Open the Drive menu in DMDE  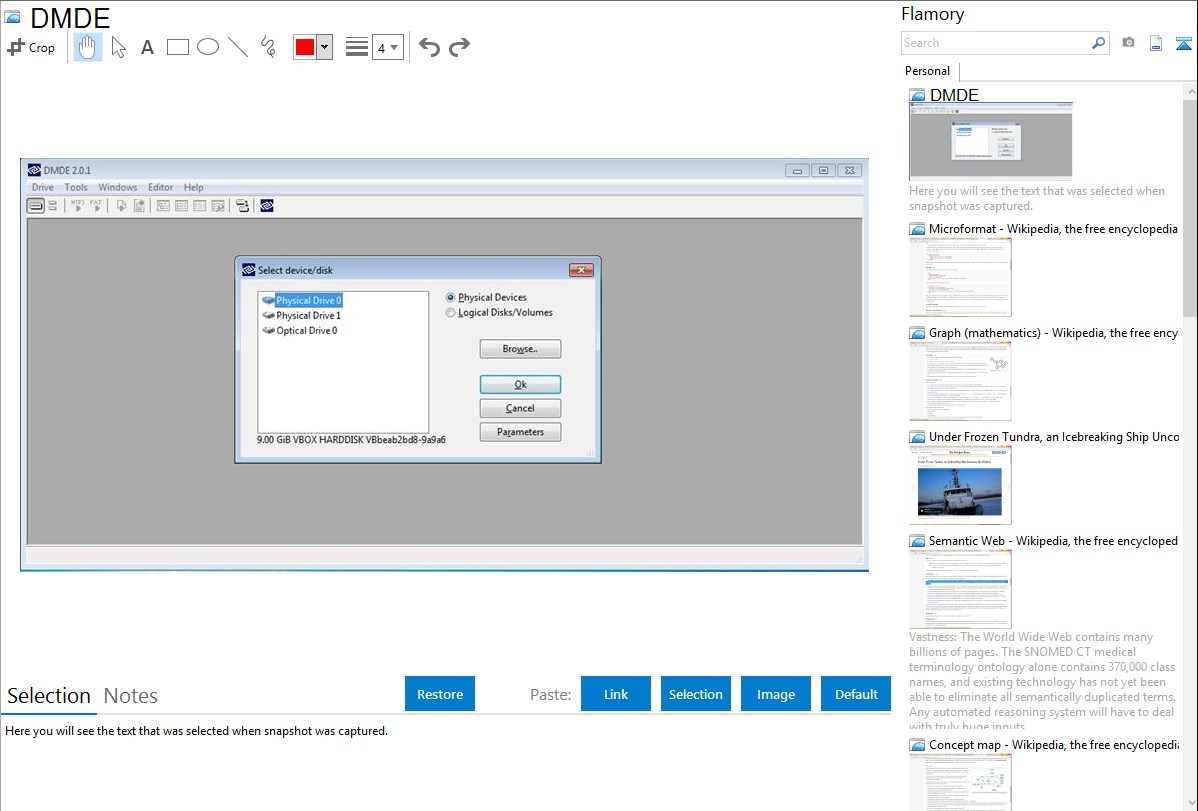click(42, 187)
